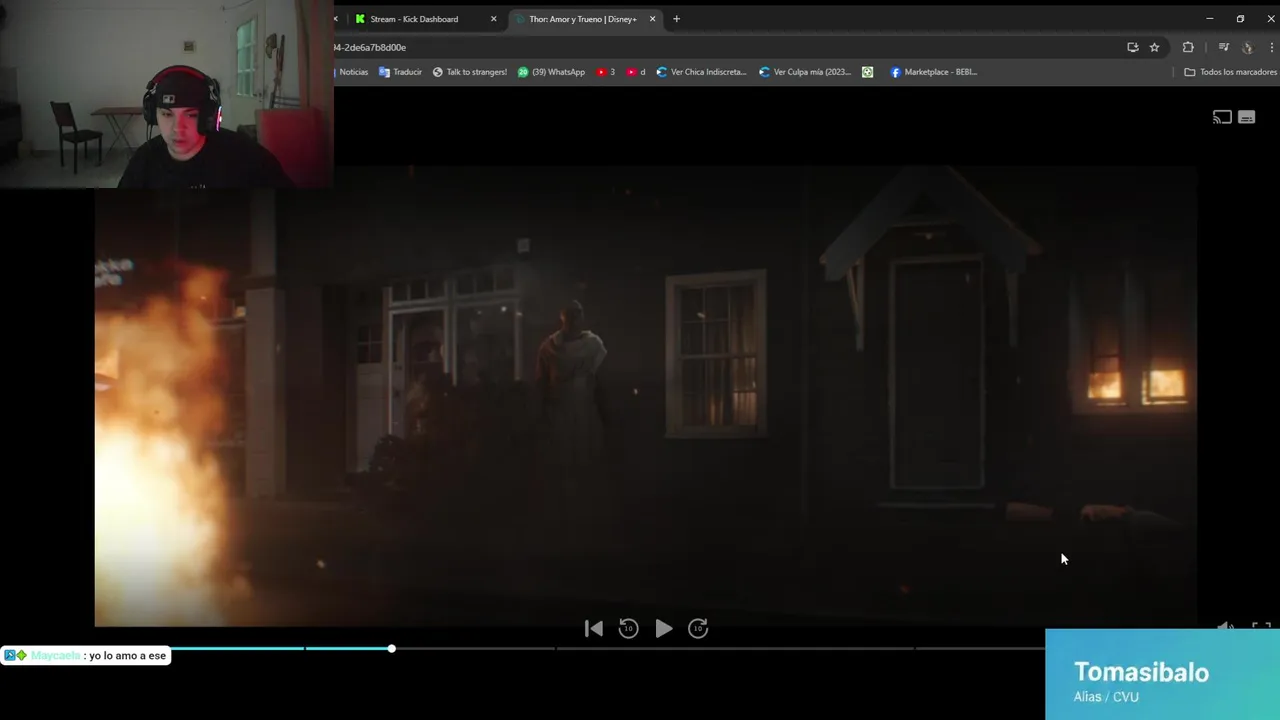Click the chat message 'yo lo amo a ese'
The image size is (1280, 720).
pyautogui.click(x=127, y=656)
